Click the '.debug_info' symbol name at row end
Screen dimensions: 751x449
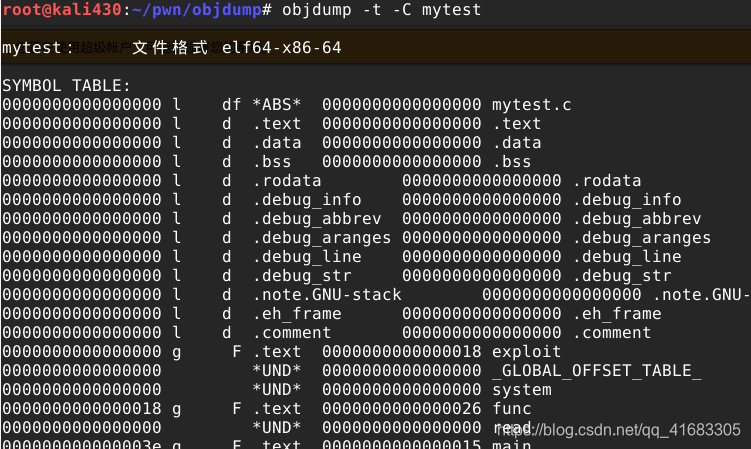(x=626, y=199)
